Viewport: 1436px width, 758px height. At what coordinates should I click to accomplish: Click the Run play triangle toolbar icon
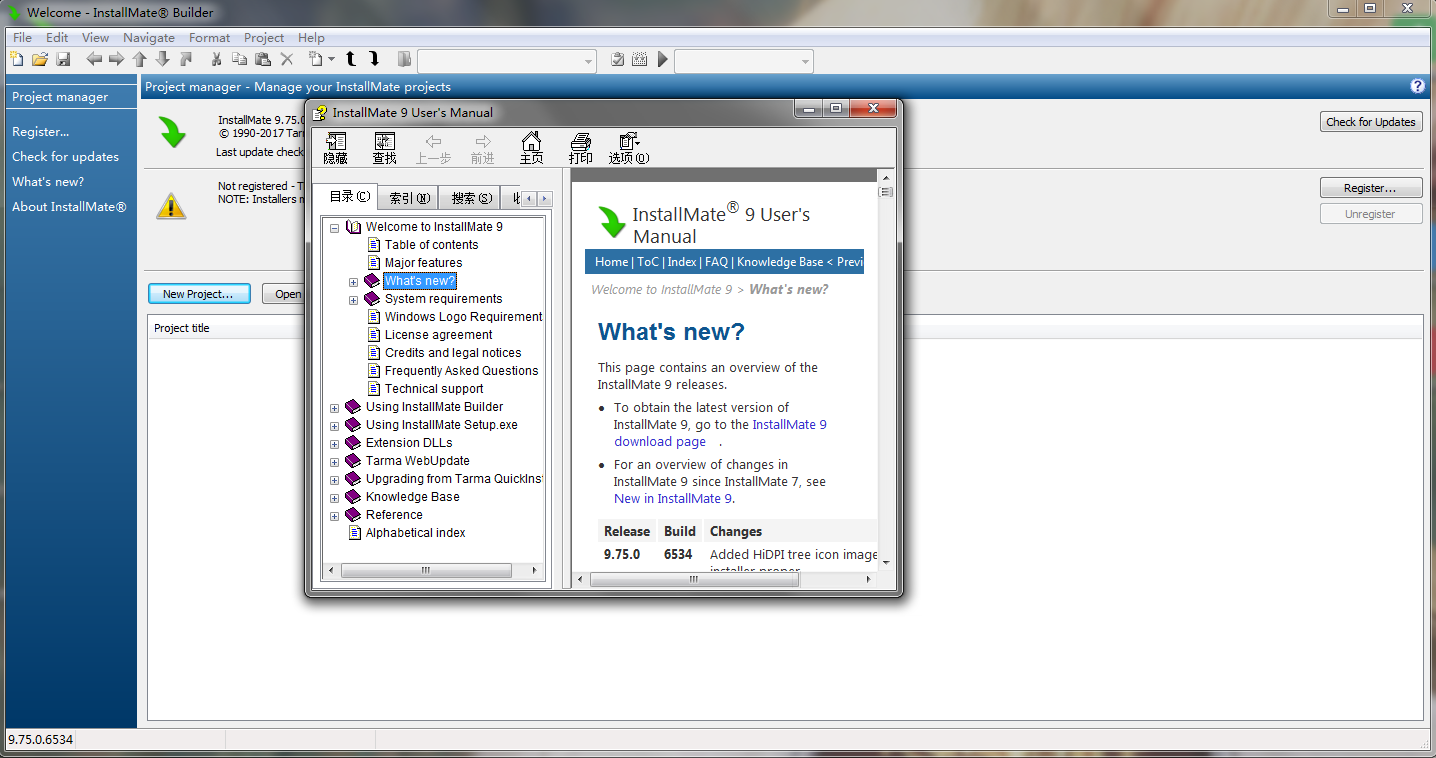click(x=662, y=60)
